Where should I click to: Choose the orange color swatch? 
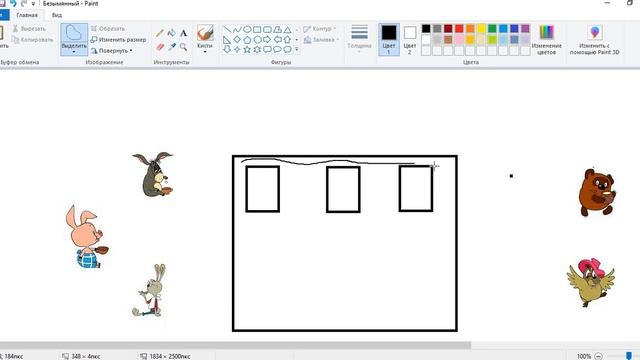[x=470, y=29]
